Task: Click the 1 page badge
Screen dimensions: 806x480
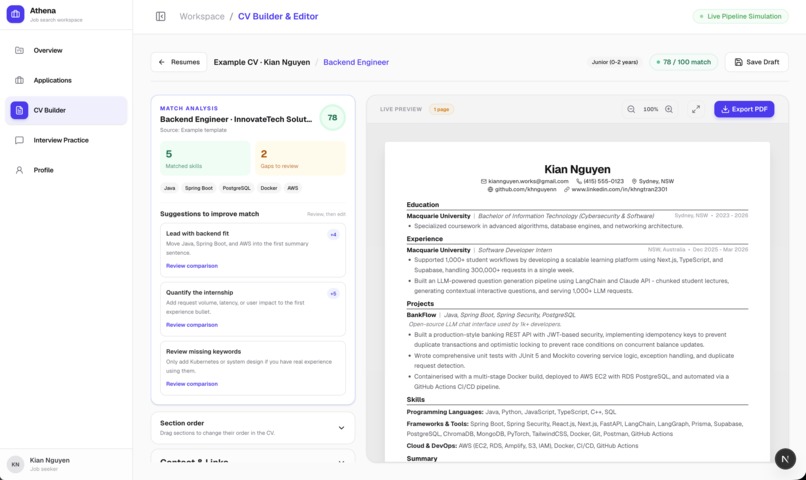Action: [441, 109]
